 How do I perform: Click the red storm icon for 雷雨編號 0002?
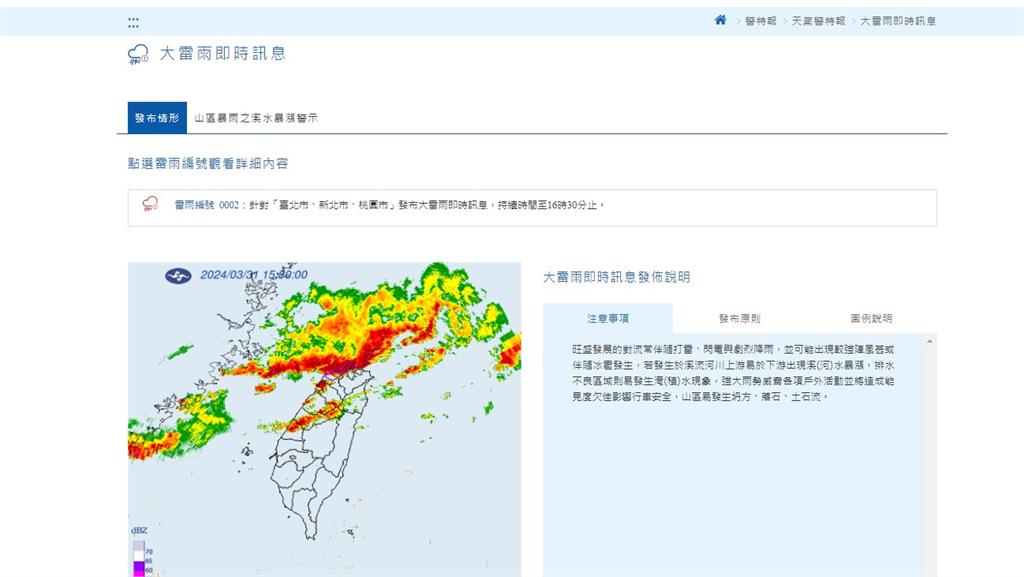coord(150,204)
